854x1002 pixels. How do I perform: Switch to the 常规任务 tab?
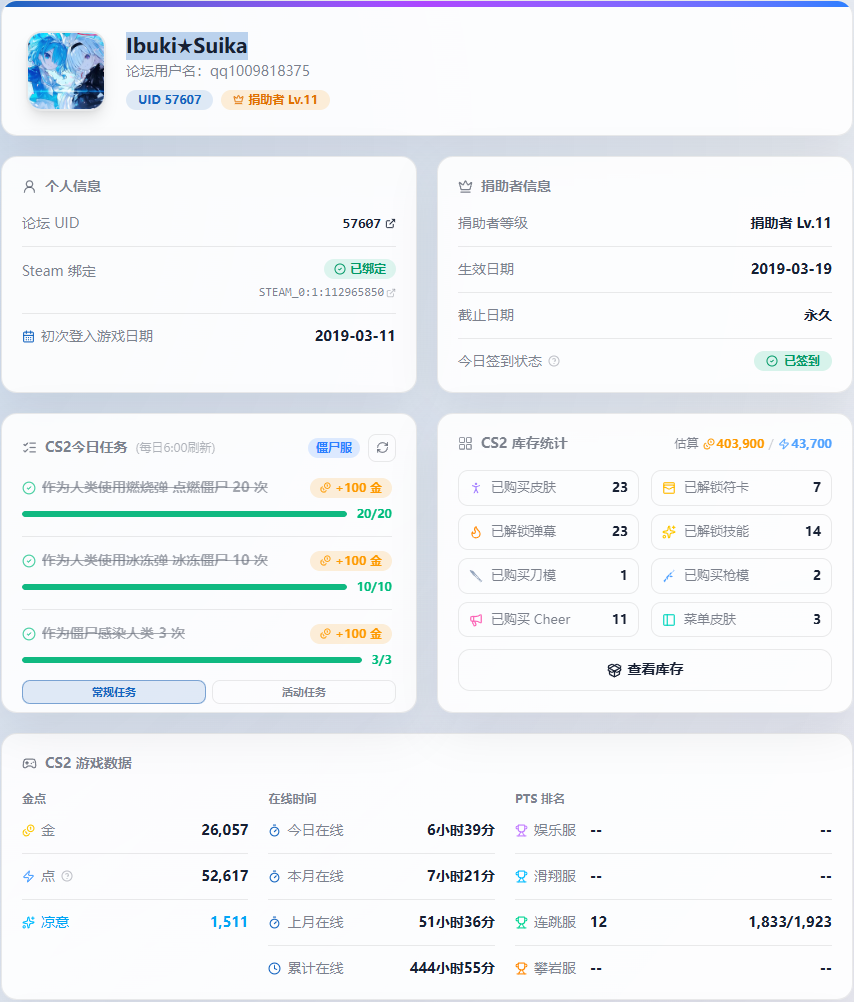pos(114,692)
